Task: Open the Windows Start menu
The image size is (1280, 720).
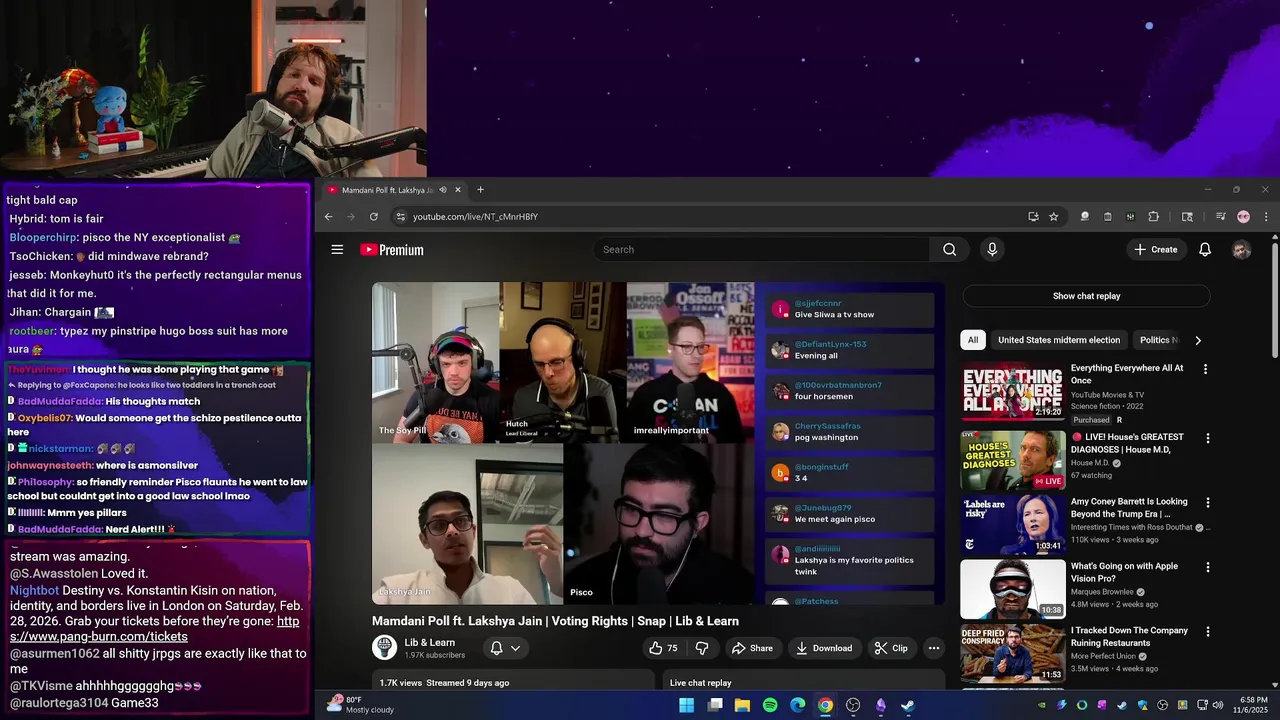Action: click(x=687, y=705)
